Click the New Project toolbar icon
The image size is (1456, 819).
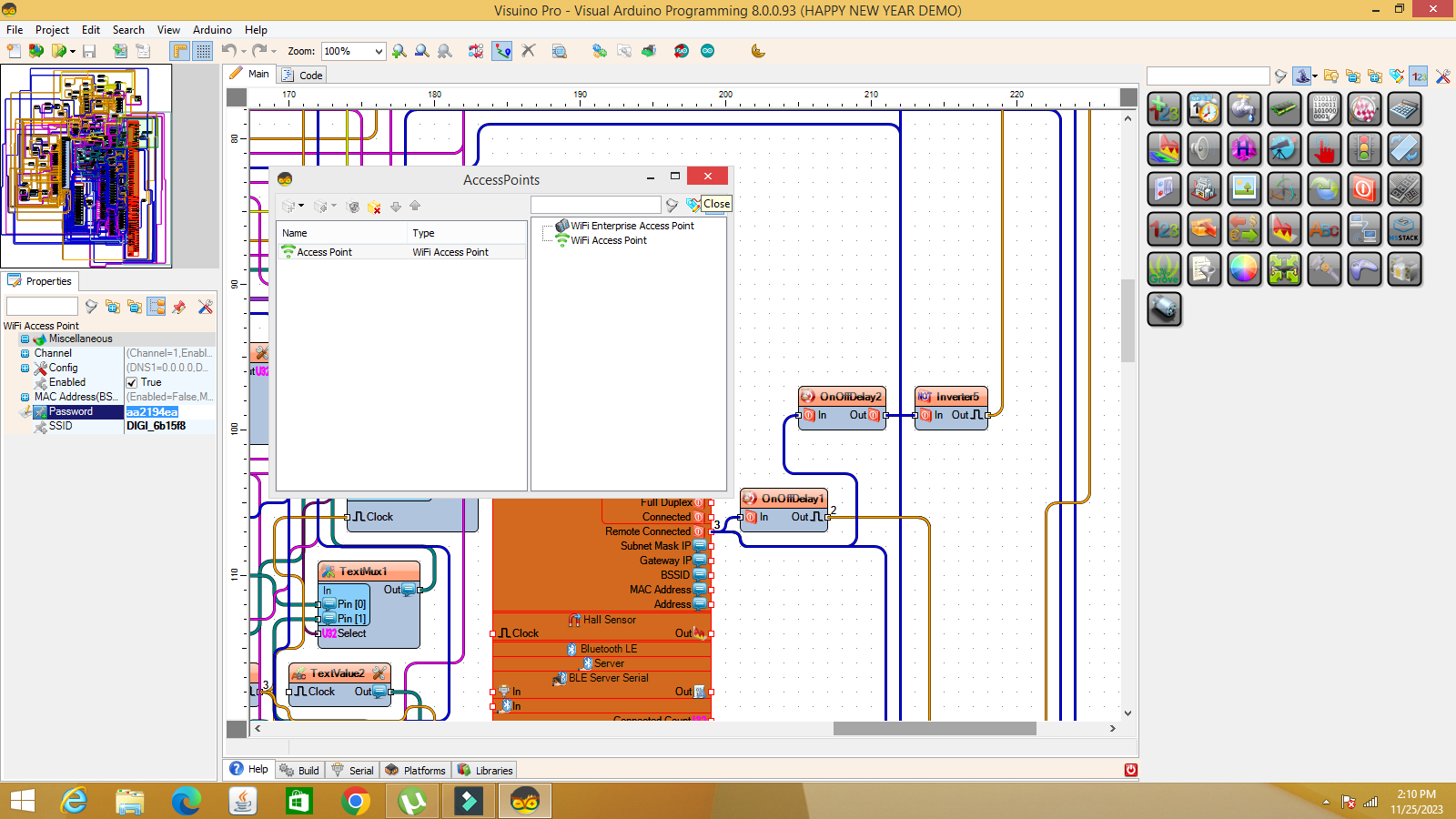coord(13,51)
